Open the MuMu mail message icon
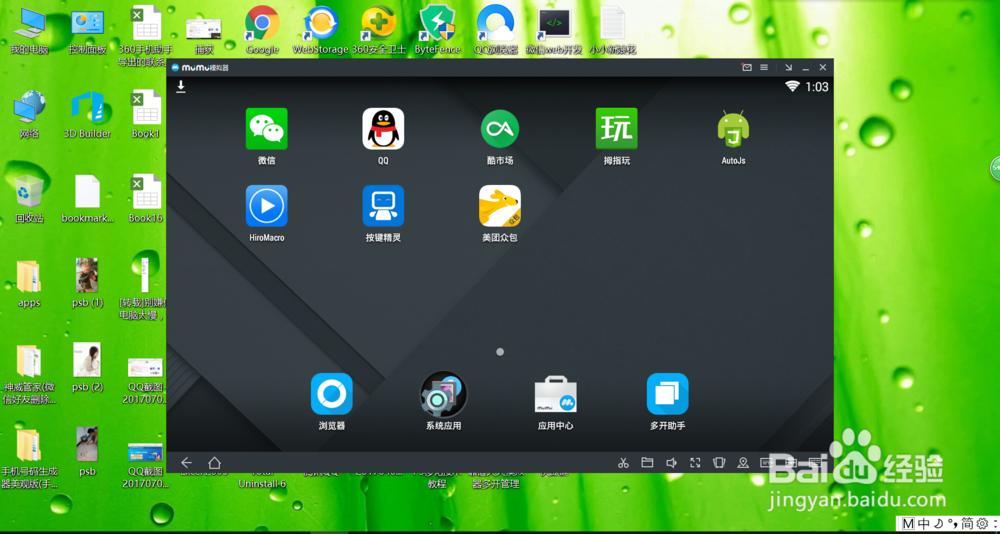Viewport: 1000px width, 534px height. pyautogui.click(x=747, y=67)
